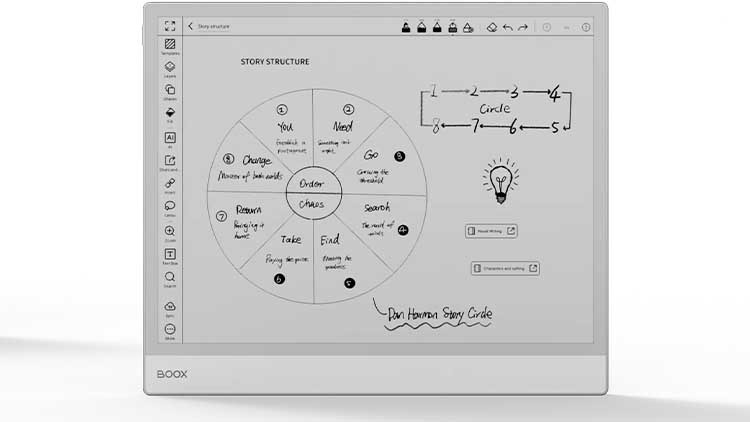This screenshot has width=750, height=422.
Task: Open the AI tool
Action: point(170,138)
